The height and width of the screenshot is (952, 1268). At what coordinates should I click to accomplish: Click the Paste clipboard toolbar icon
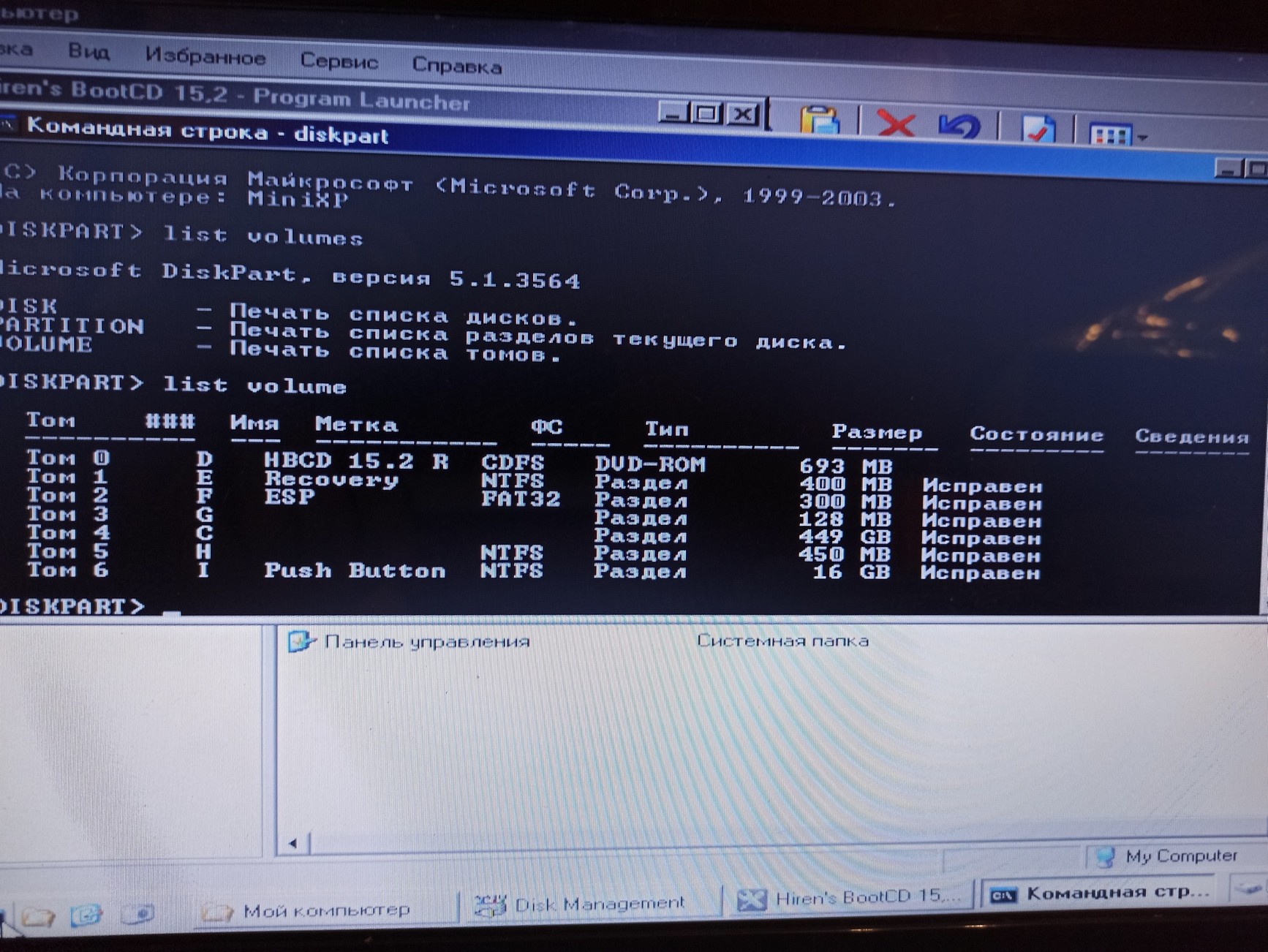coord(819,120)
